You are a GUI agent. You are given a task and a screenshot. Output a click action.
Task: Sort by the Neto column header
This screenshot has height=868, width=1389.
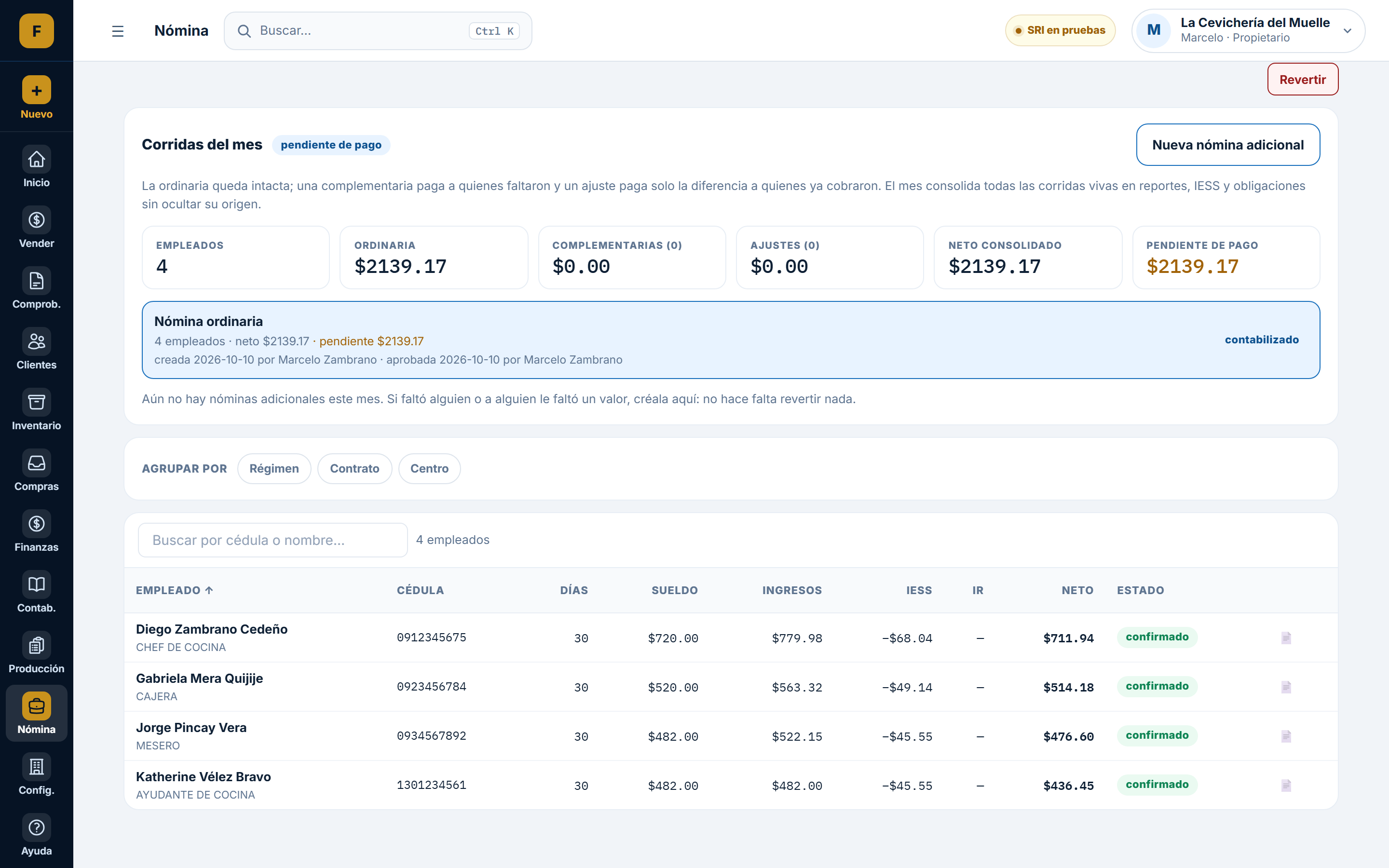click(x=1077, y=590)
